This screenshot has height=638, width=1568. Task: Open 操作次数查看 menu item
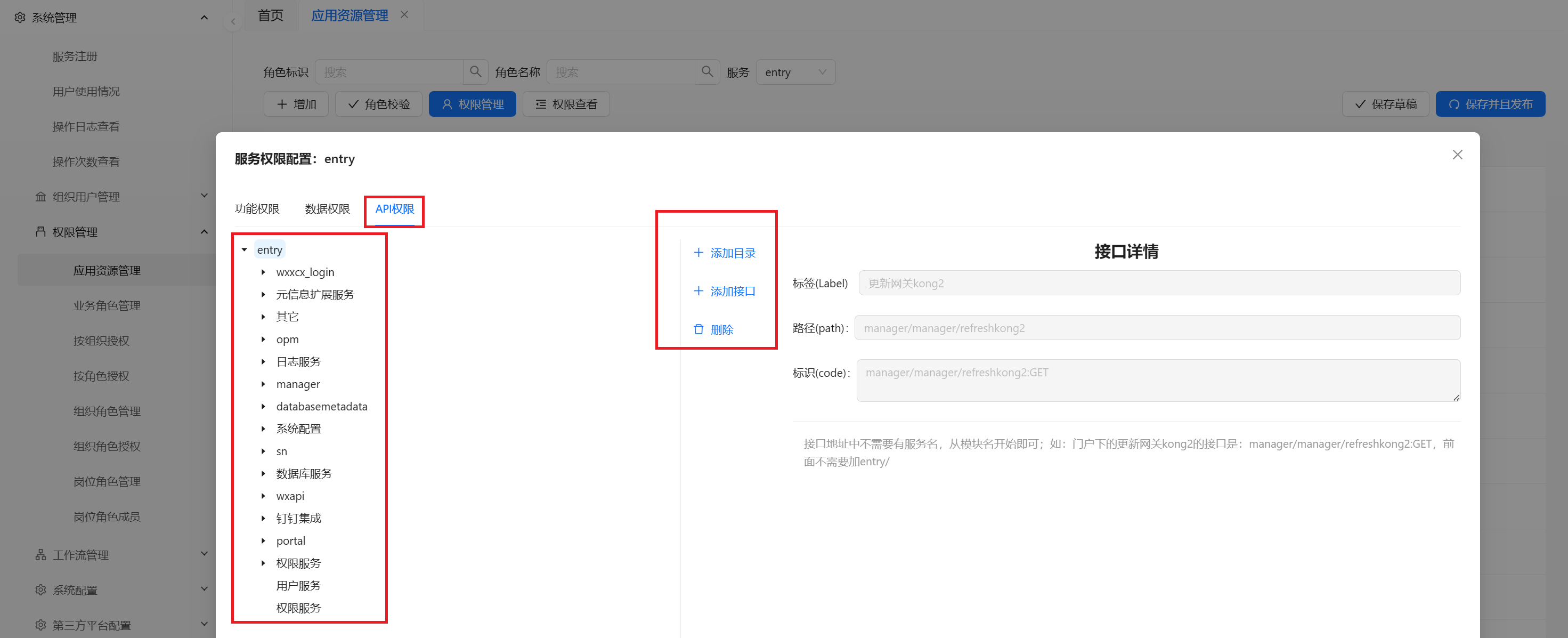(x=86, y=161)
